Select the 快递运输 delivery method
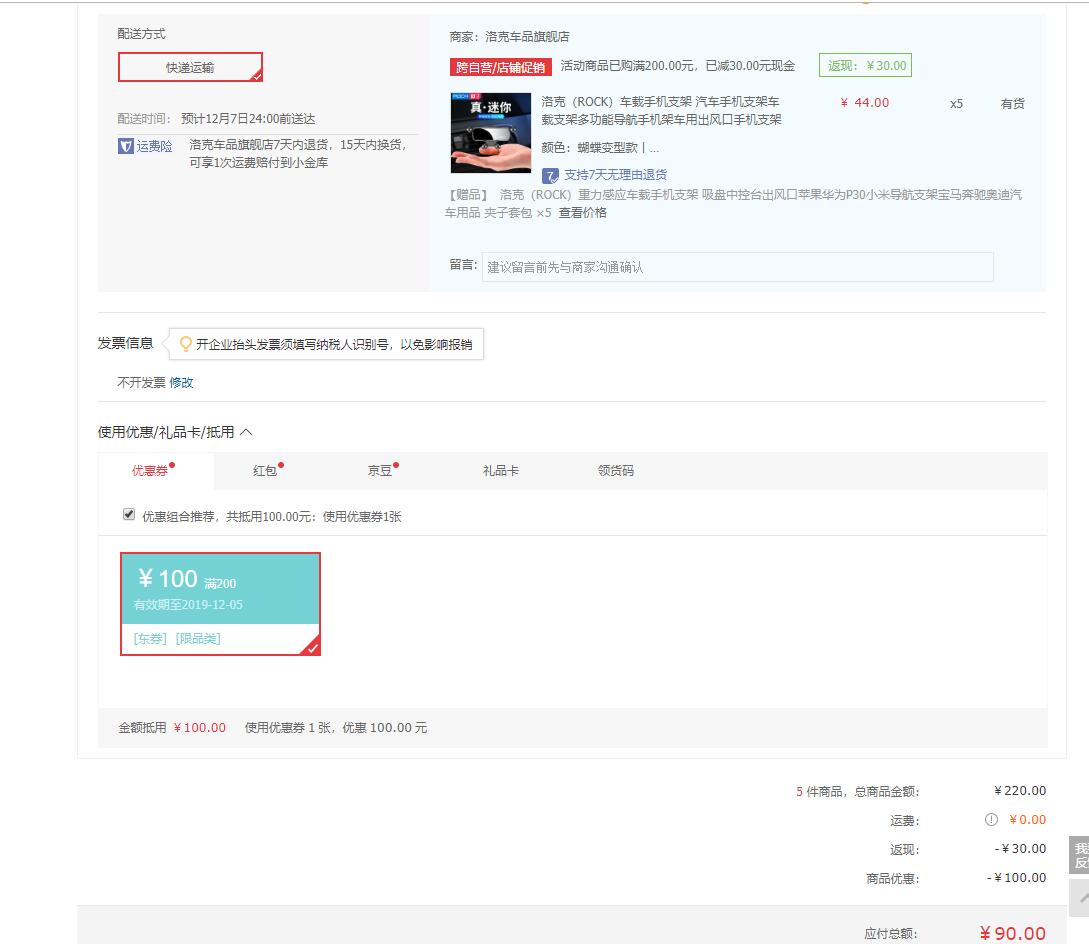 (x=190, y=67)
